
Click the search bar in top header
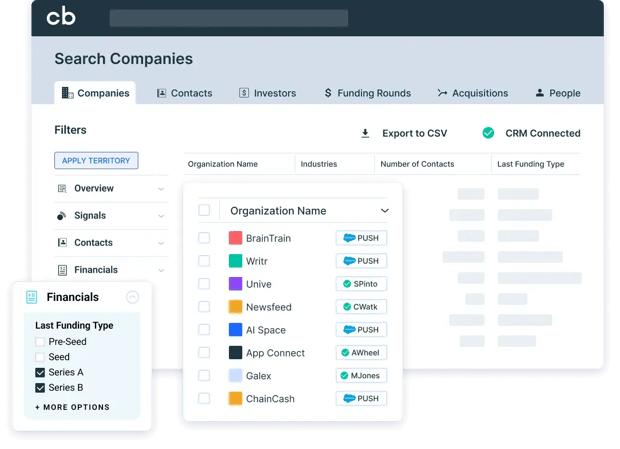pyautogui.click(x=228, y=18)
